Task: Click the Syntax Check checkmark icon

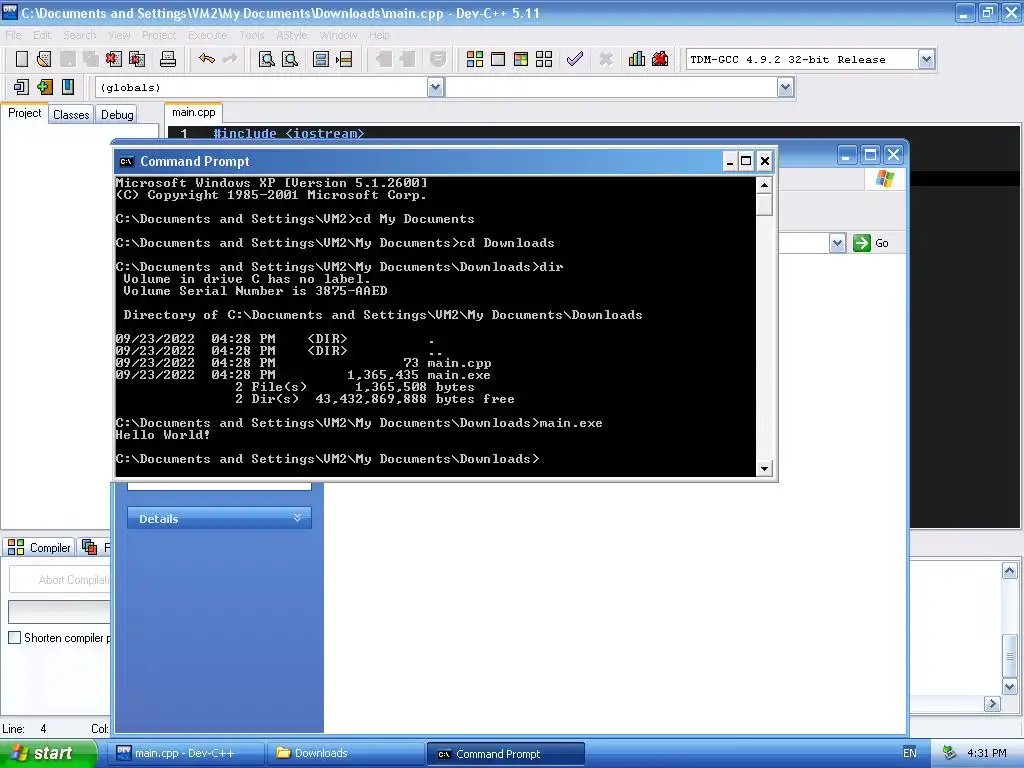Action: pos(575,59)
